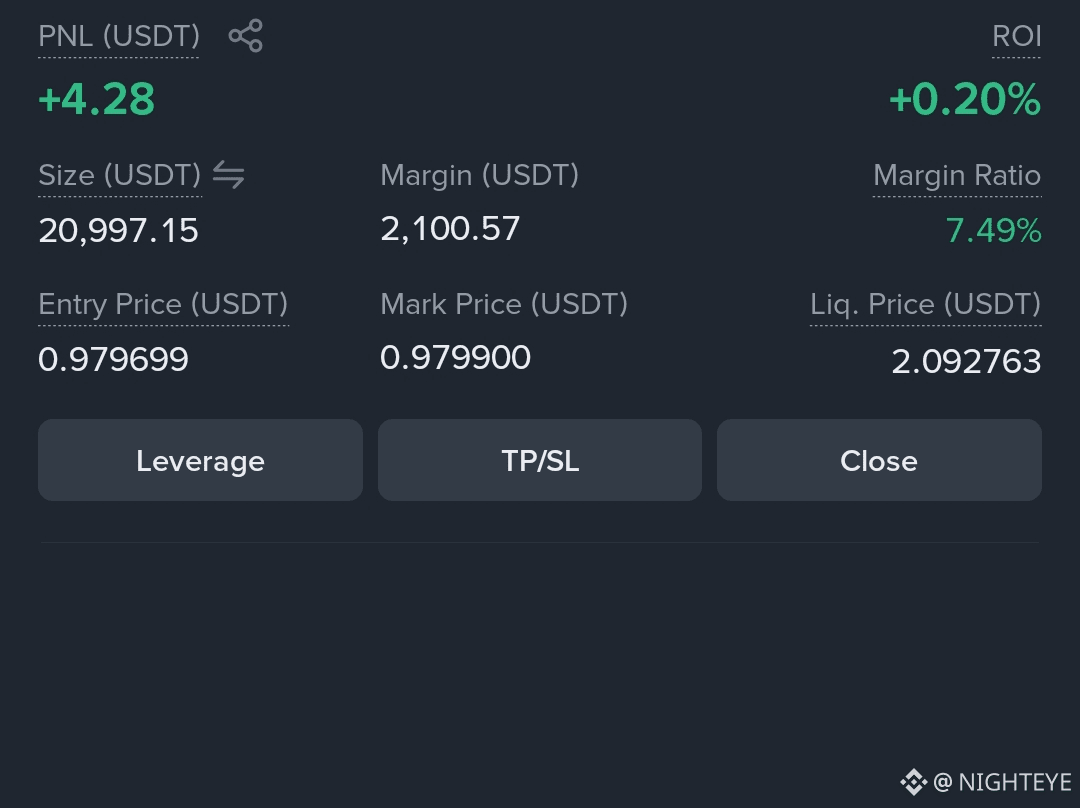Open the TP/SL button

tap(540, 460)
